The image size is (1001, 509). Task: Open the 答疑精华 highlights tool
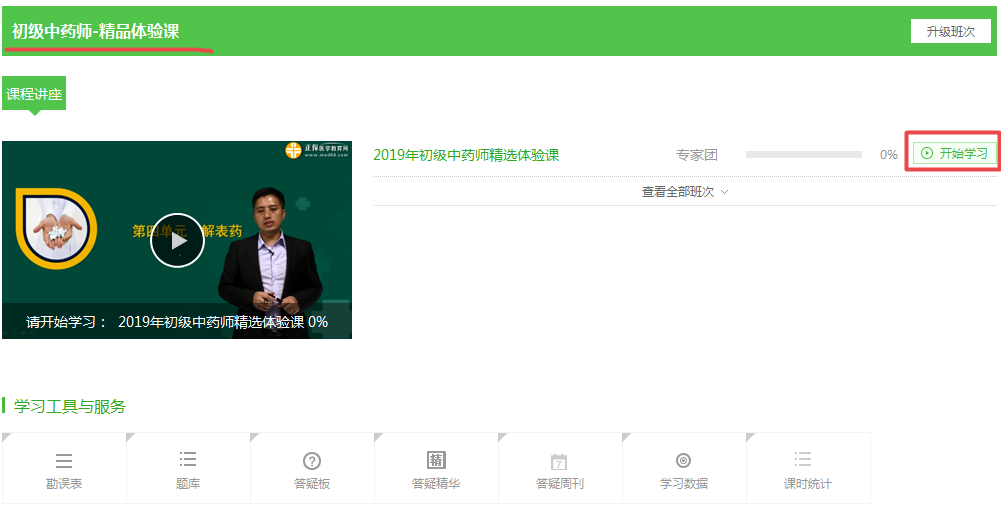(436, 469)
